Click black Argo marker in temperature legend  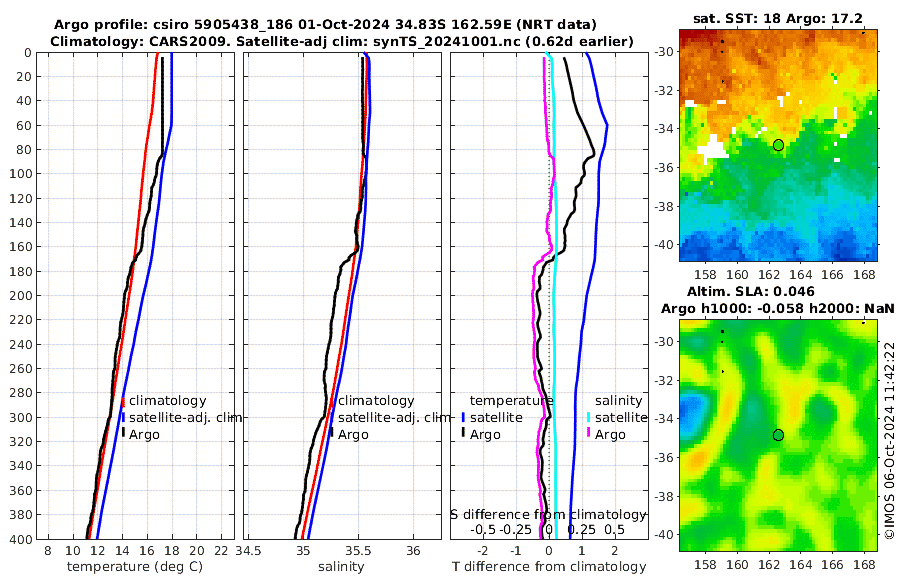(123, 432)
